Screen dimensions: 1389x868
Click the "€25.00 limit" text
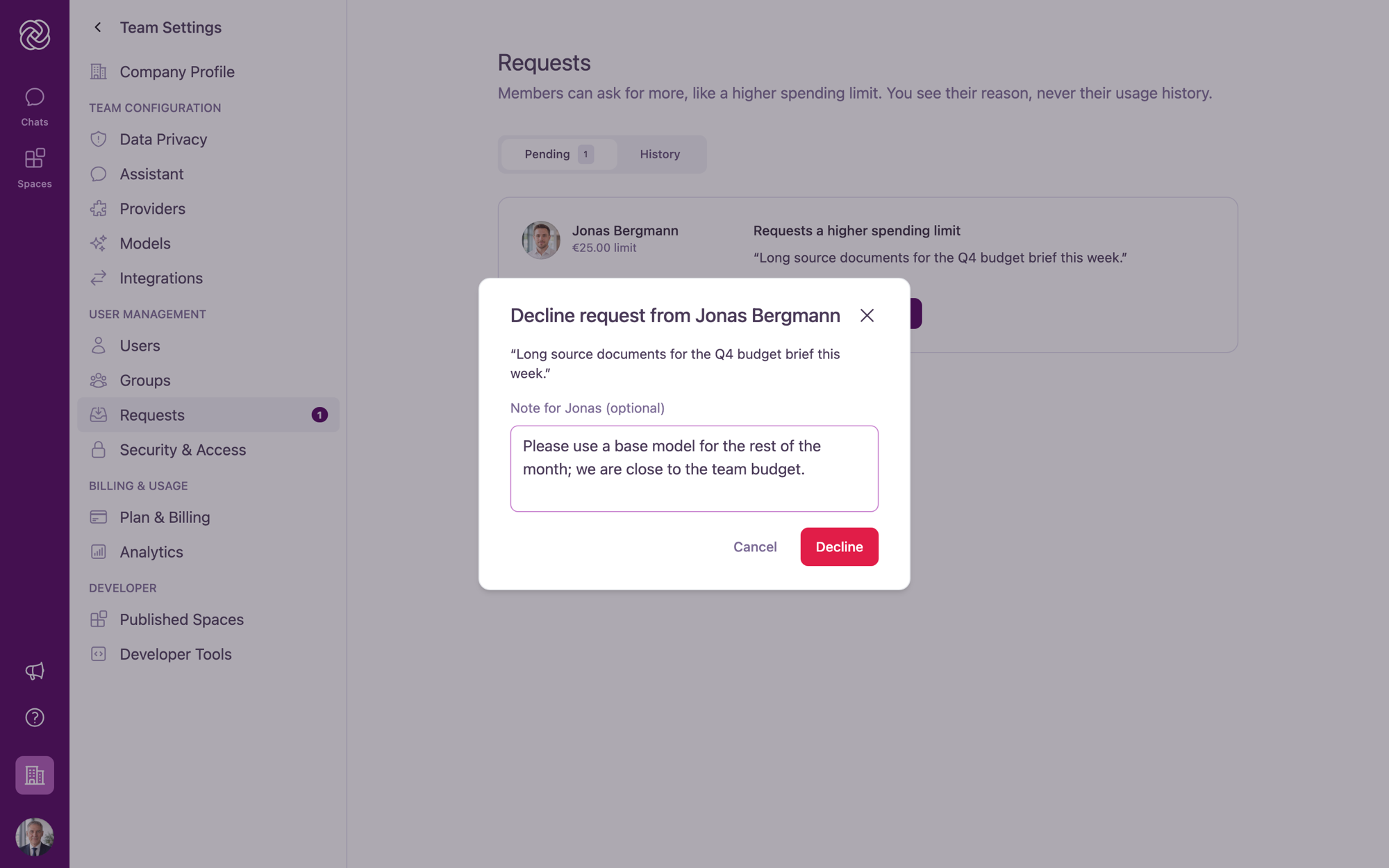pyautogui.click(x=604, y=248)
